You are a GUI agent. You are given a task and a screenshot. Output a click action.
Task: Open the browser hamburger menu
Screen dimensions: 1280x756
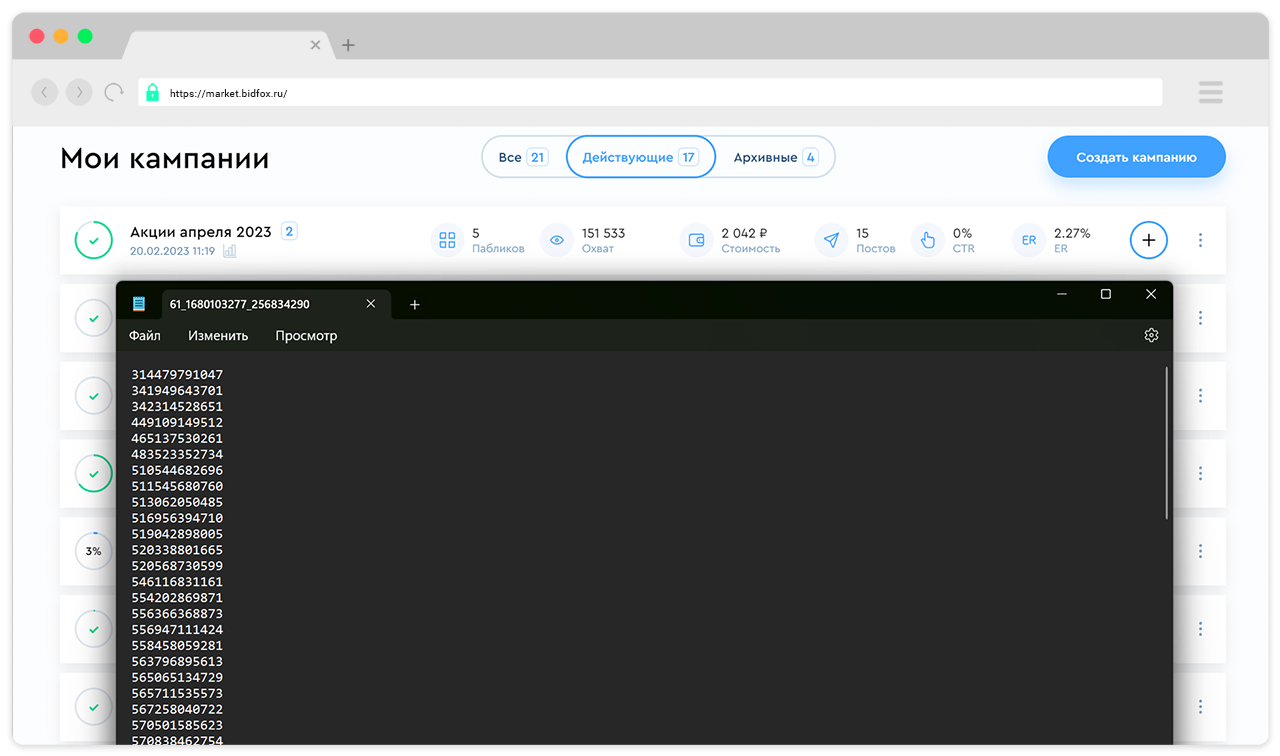pyautogui.click(x=1211, y=93)
